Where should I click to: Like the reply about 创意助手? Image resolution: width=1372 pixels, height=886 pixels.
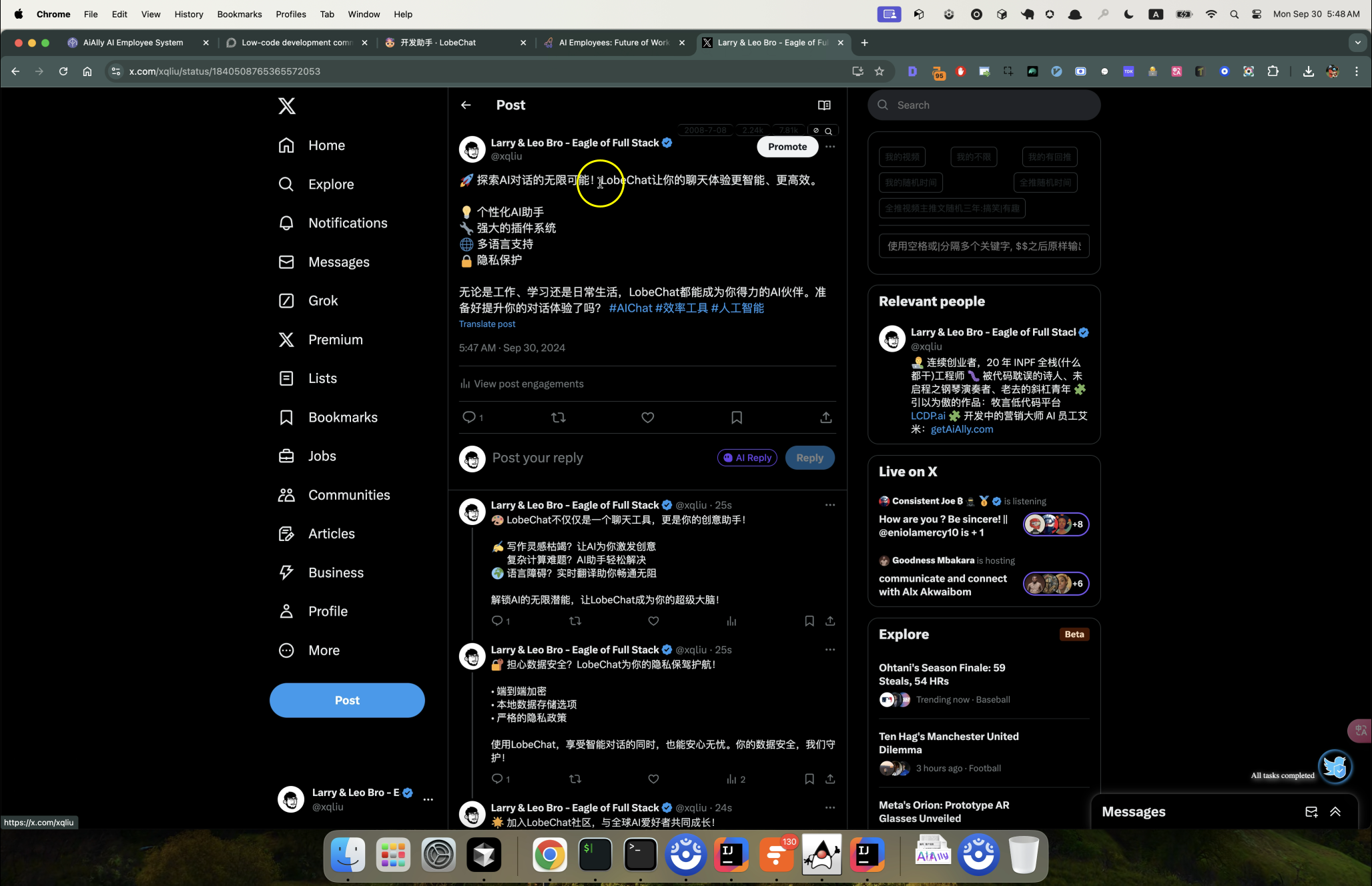[x=653, y=620]
